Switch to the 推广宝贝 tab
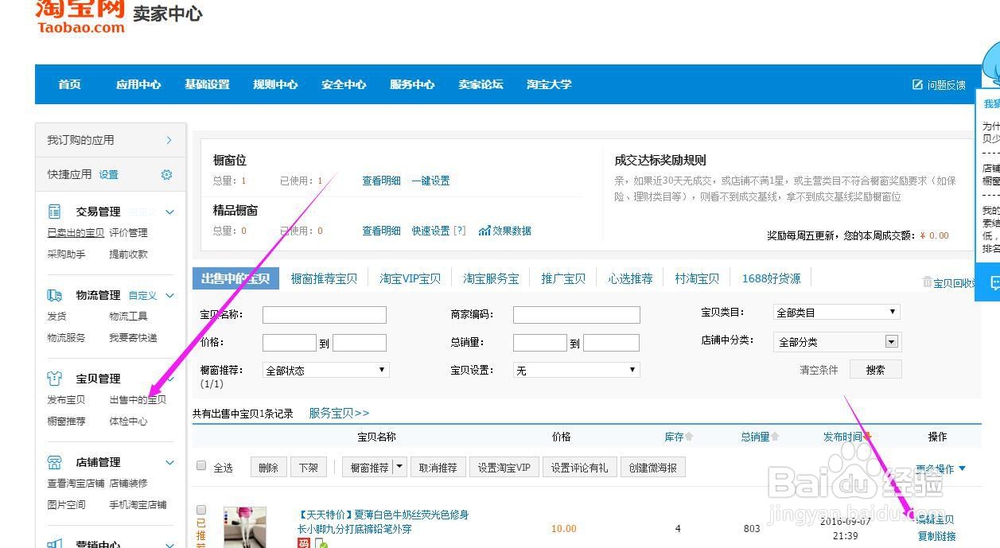 [x=563, y=279]
